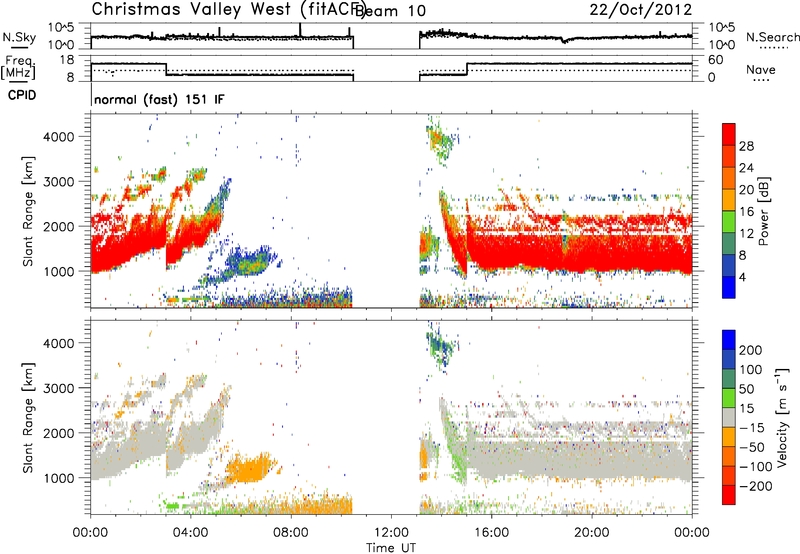
Task: Click the '3000' tick of the Power panel
Action: click(x=59, y=182)
